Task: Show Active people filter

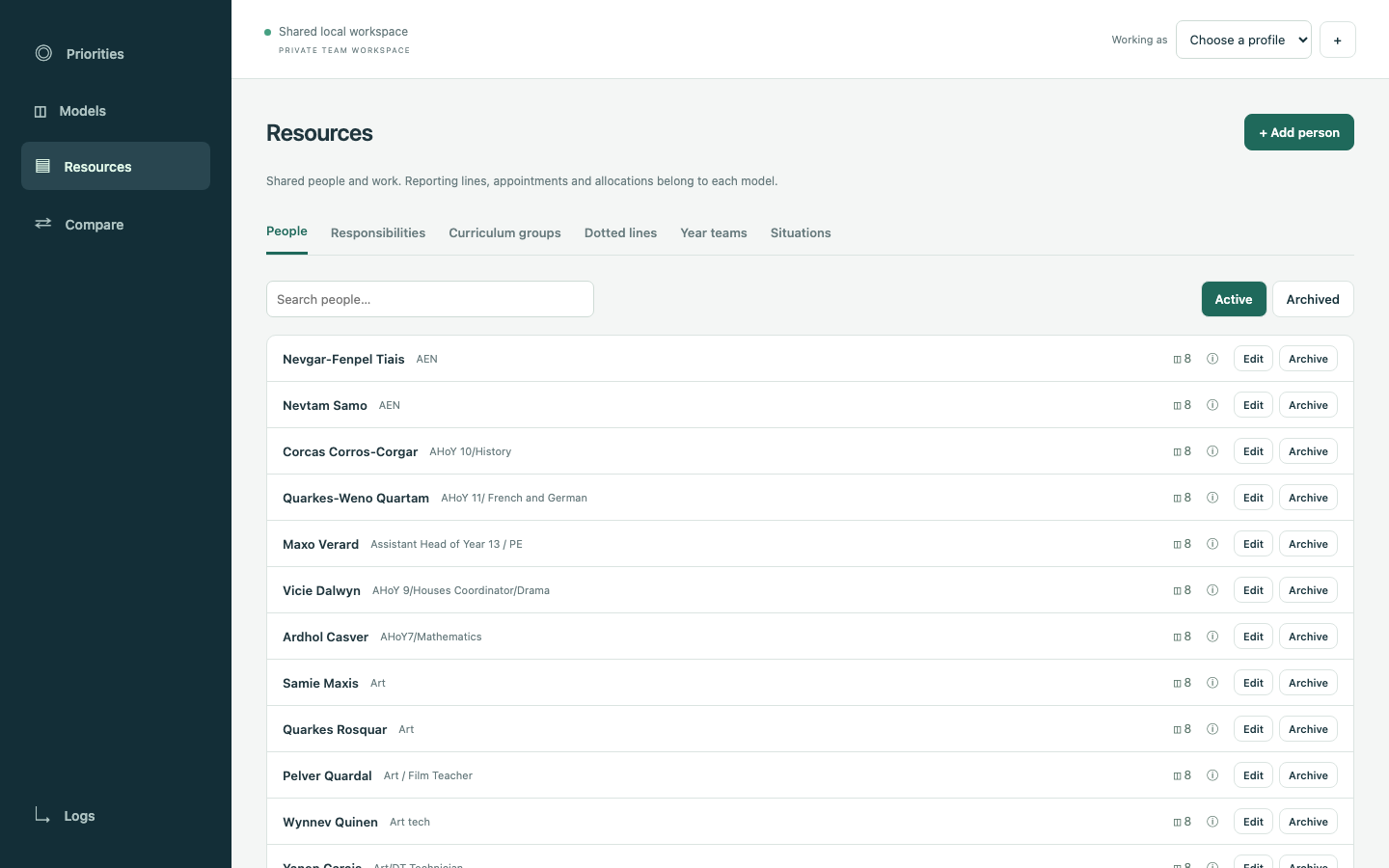Action: (1234, 299)
